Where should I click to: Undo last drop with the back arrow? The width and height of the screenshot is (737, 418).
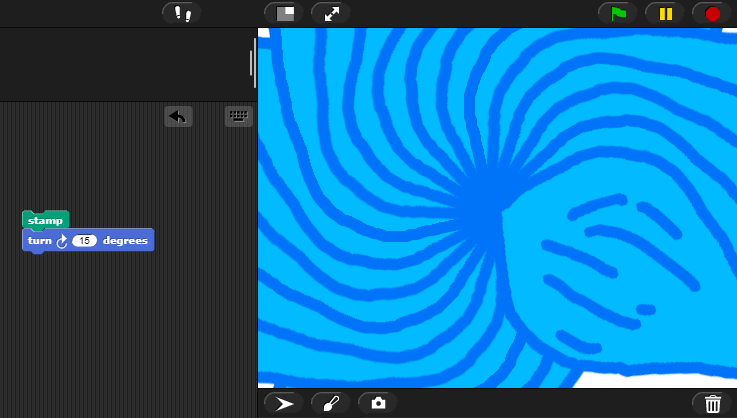178,117
